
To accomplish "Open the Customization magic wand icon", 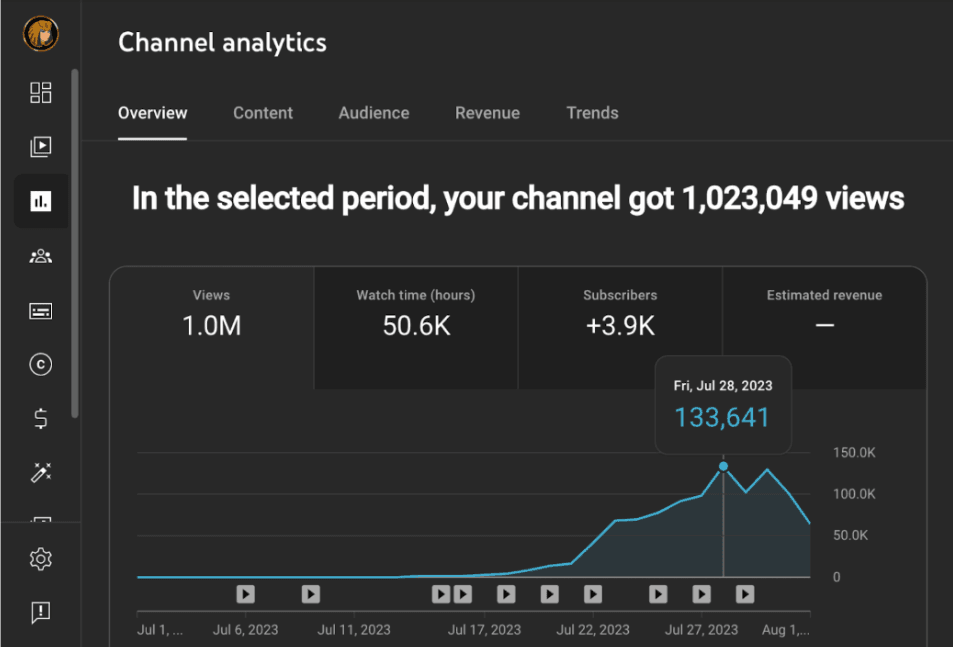I will click(x=40, y=473).
